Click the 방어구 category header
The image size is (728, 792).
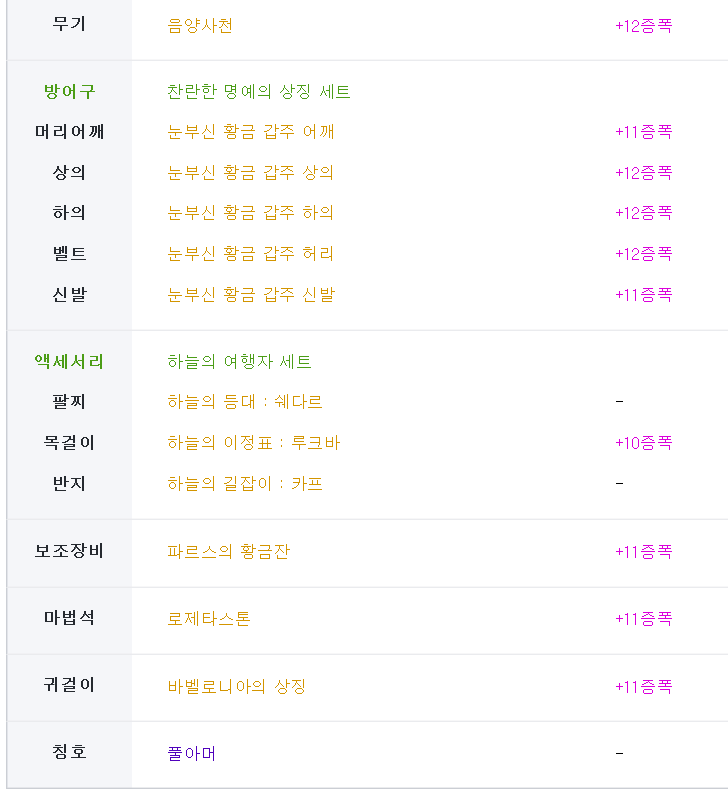coord(69,92)
